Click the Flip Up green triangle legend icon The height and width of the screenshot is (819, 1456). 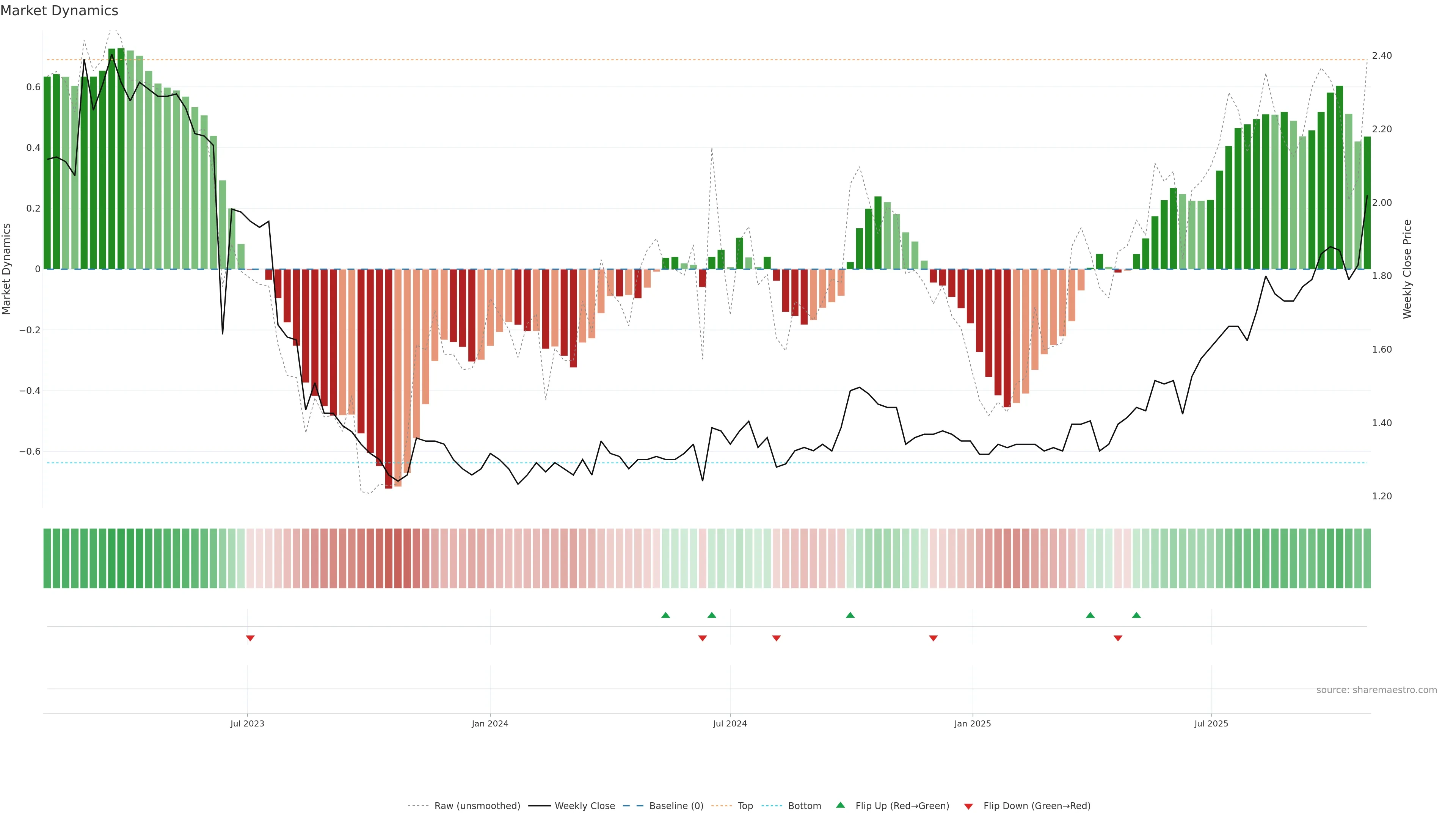tap(840, 805)
